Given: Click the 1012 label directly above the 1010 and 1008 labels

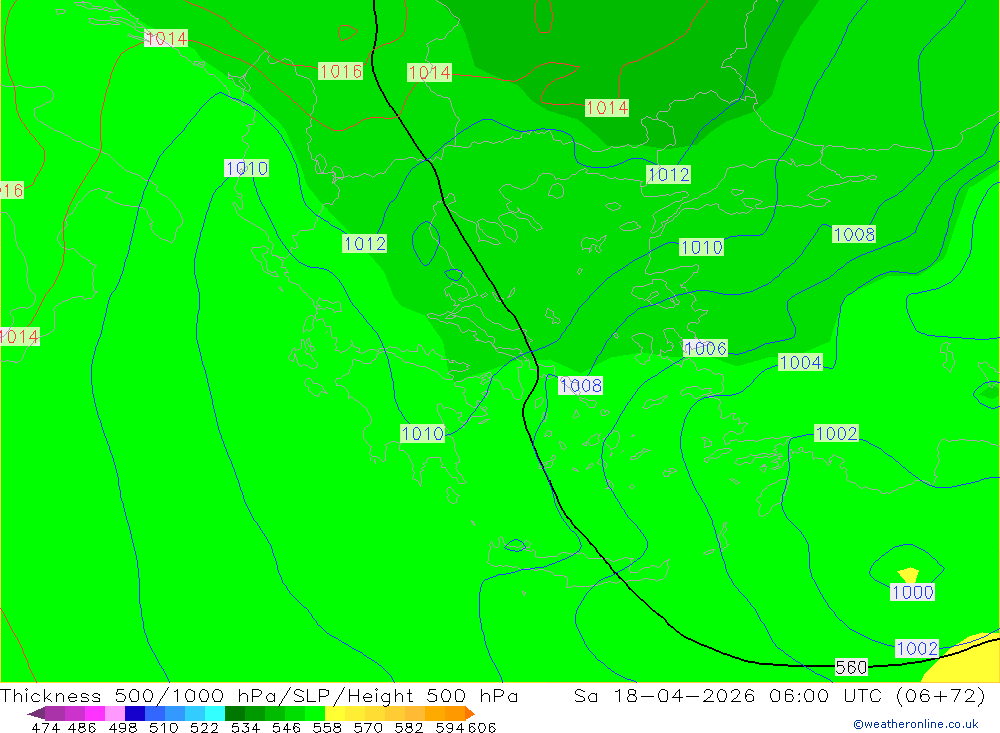Looking at the screenshot, I should point(668,175).
